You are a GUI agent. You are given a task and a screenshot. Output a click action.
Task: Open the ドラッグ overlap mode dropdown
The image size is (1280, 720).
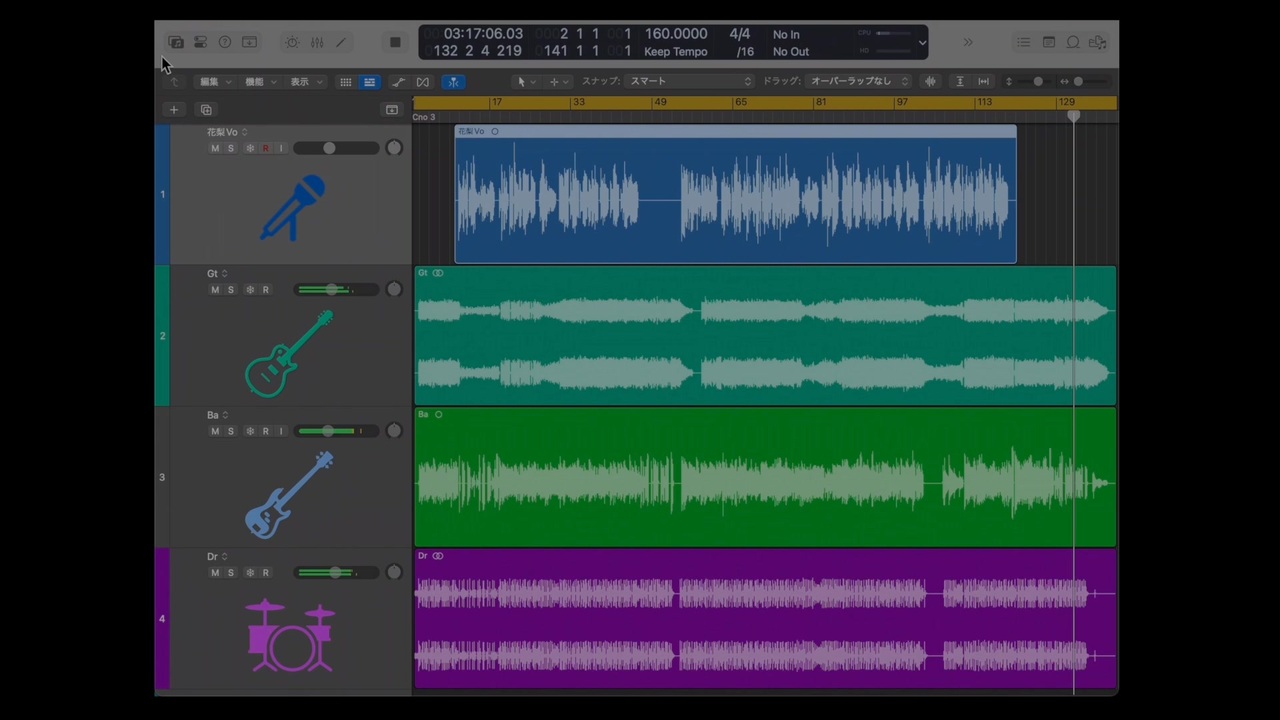point(860,81)
